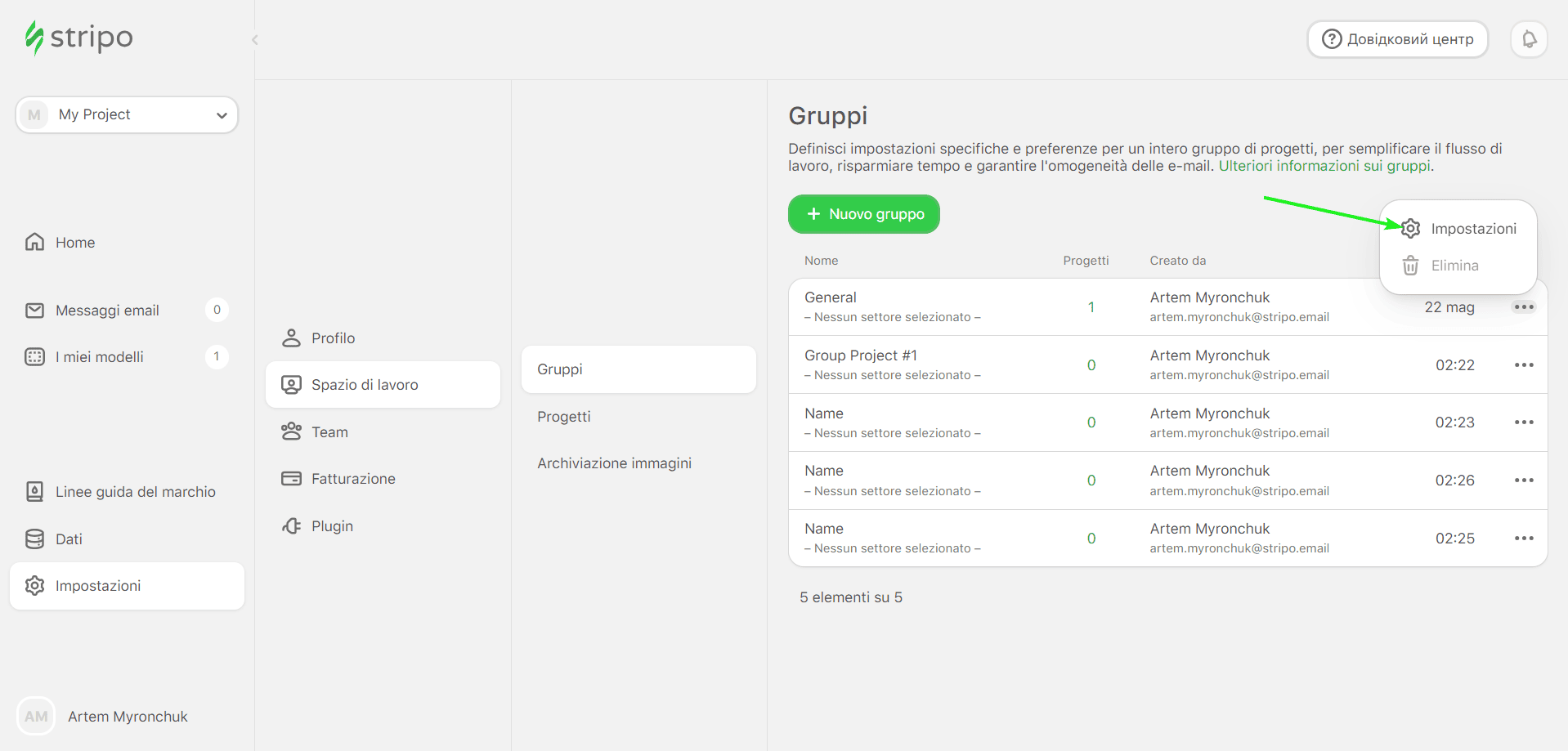Open the Ulteriori informazioni sui gruppi link
This screenshot has height=751, width=1568.
pyautogui.click(x=1324, y=166)
